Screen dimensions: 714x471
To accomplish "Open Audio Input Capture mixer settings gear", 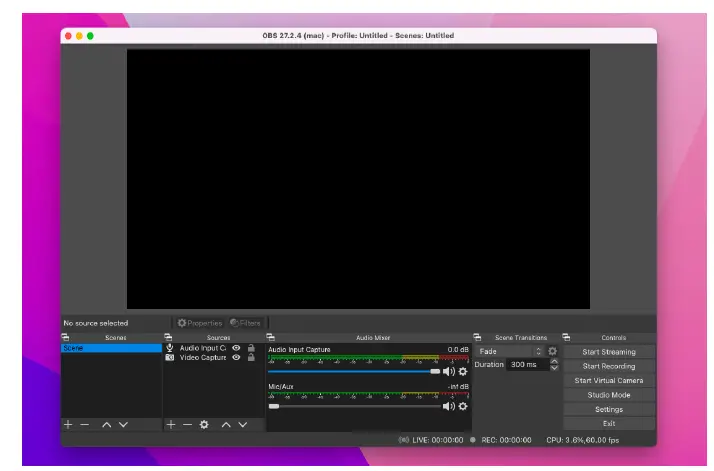I will pyautogui.click(x=463, y=371).
